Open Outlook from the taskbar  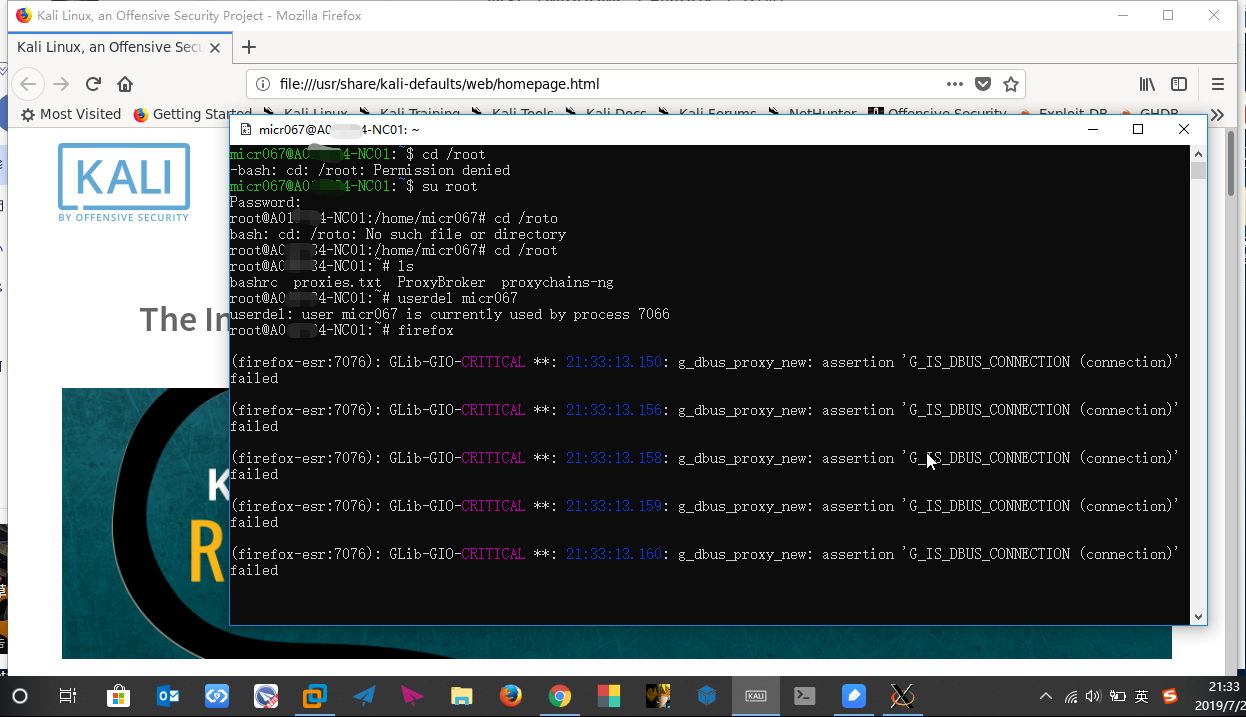pyautogui.click(x=168, y=696)
